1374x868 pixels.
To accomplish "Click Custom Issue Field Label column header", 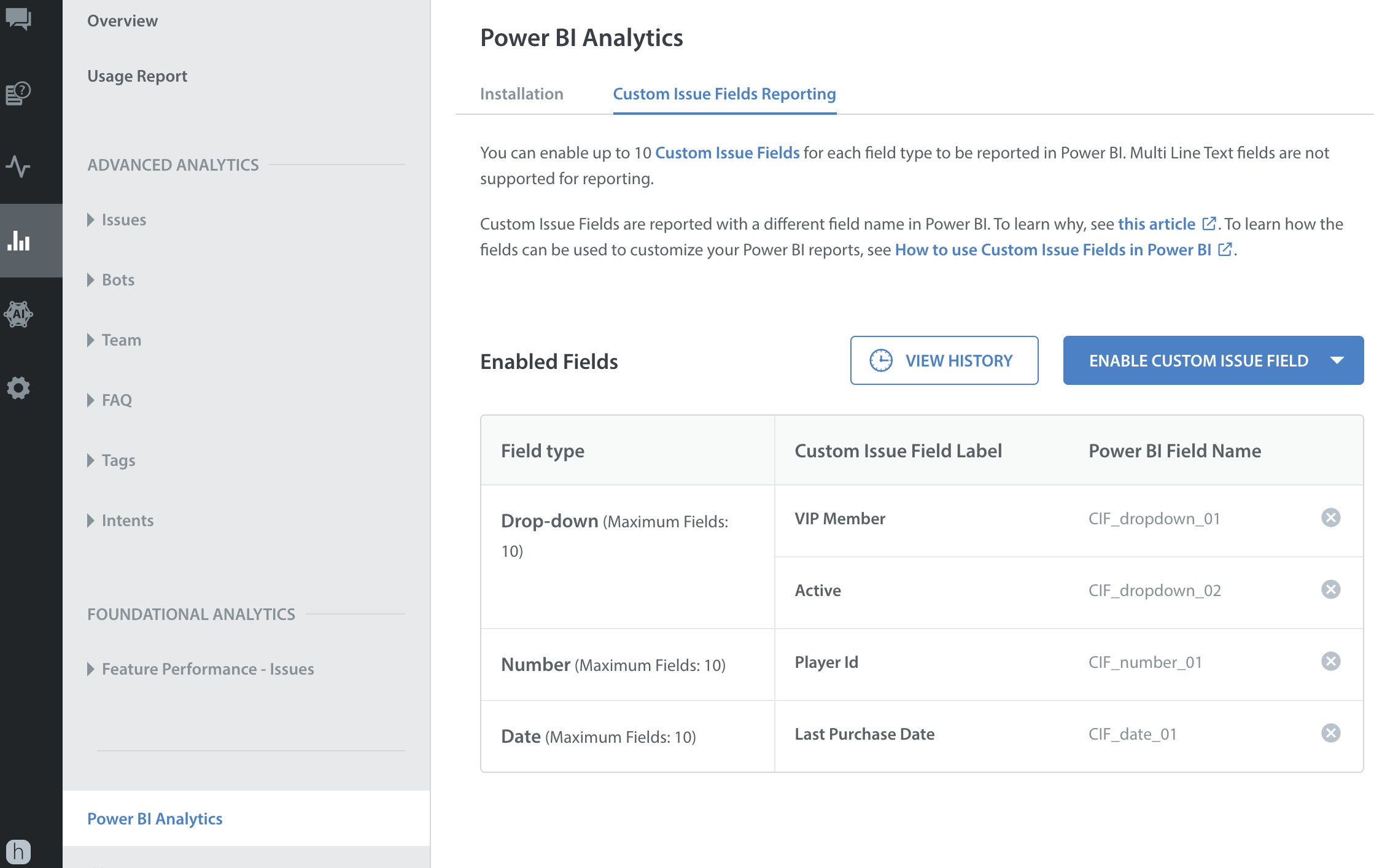I will 898,451.
